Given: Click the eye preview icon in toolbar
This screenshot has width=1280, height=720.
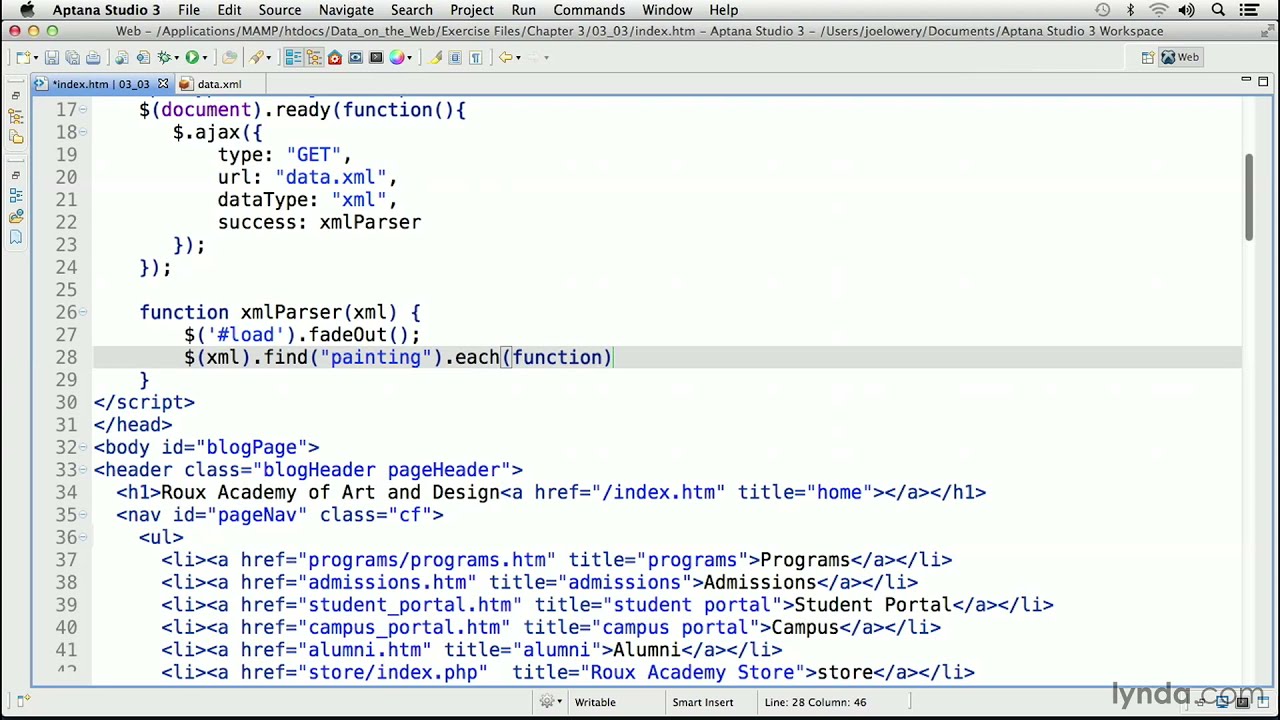Looking at the screenshot, I should click(355, 57).
